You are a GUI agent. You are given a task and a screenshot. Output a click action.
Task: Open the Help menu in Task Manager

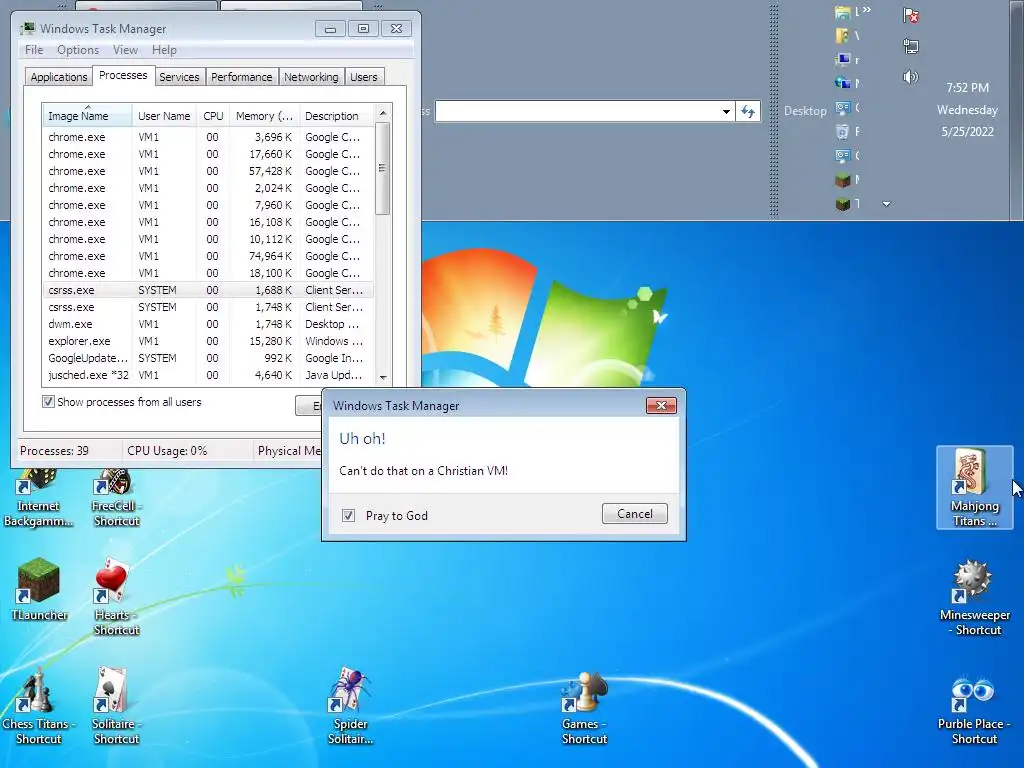[x=164, y=50]
